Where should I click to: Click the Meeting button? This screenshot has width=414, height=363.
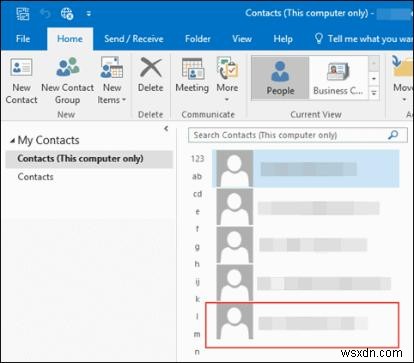[x=192, y=75]
